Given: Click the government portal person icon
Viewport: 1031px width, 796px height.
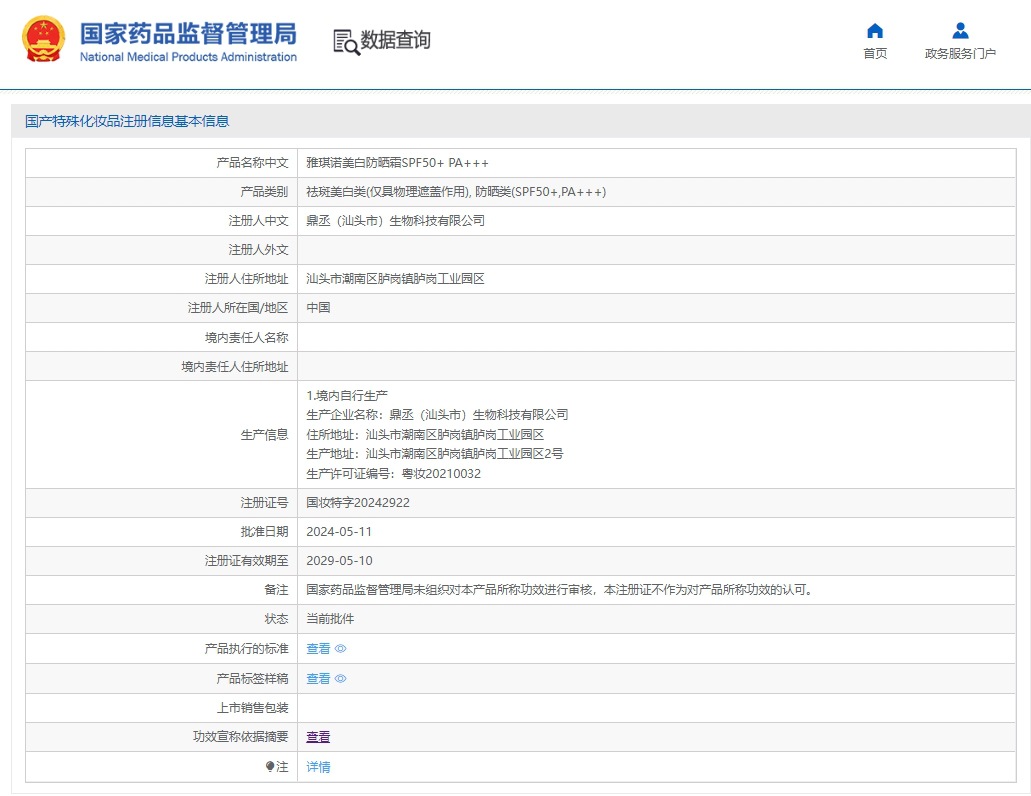Looking at the screenshot, I should point(960,30).
